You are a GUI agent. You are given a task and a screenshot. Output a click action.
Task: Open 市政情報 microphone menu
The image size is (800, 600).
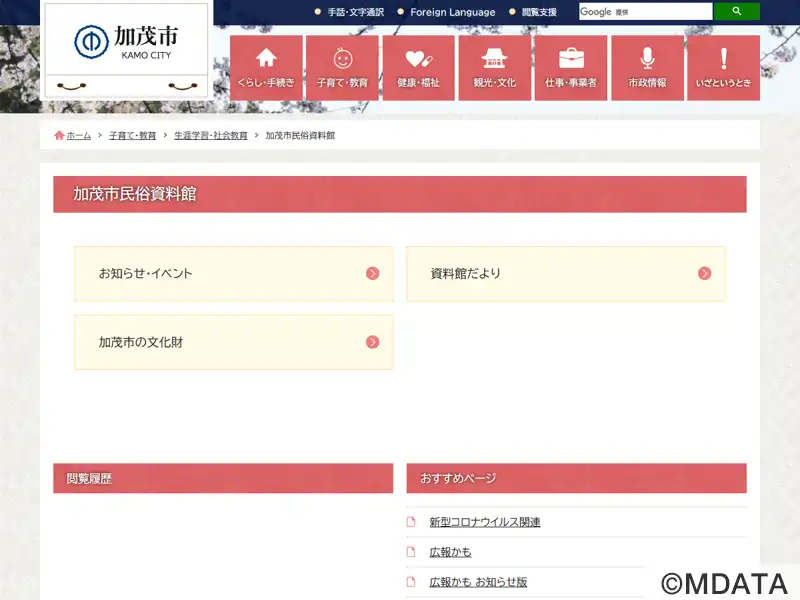[x=647, y=68]
